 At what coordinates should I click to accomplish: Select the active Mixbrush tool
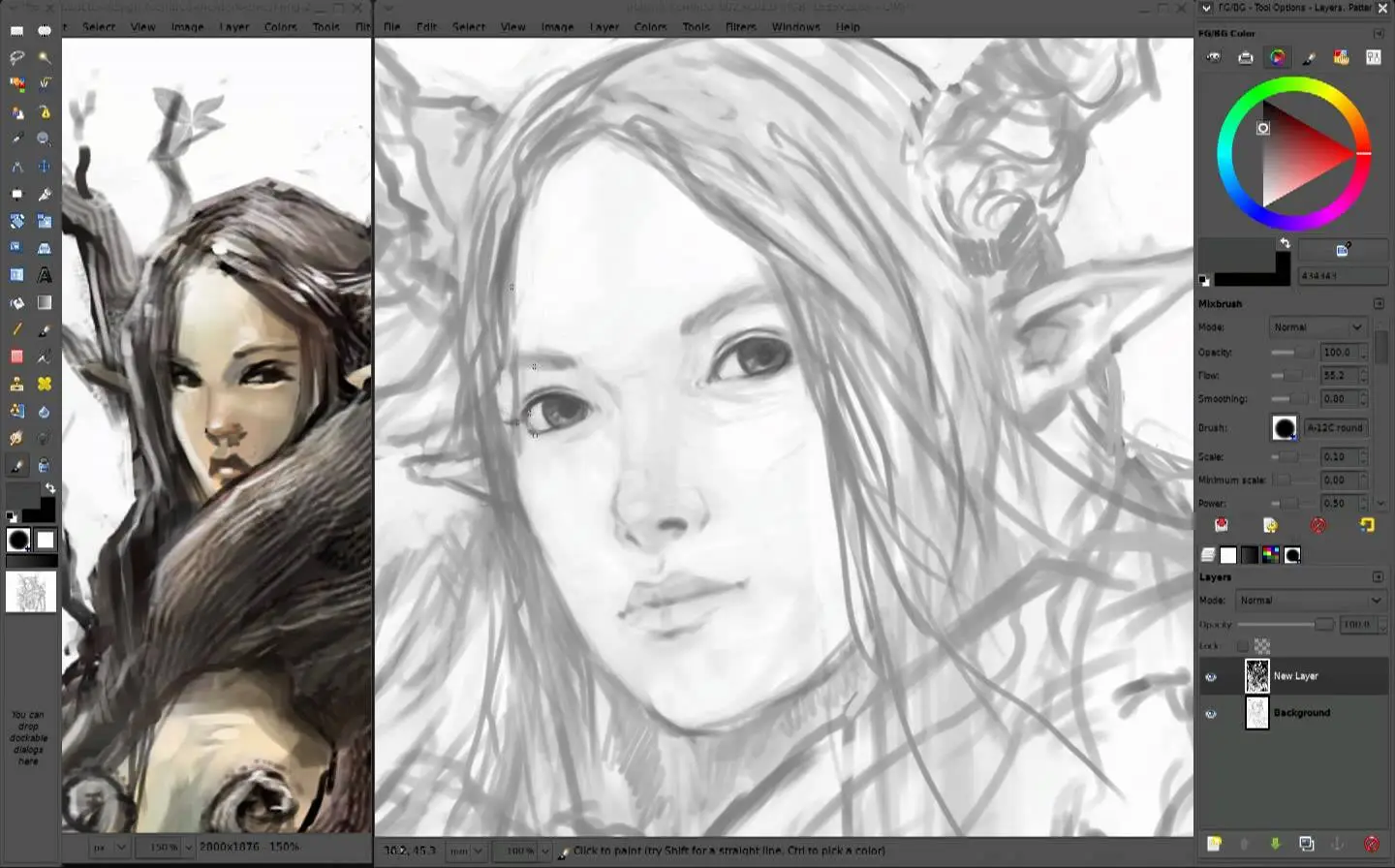tap(16, 466)
